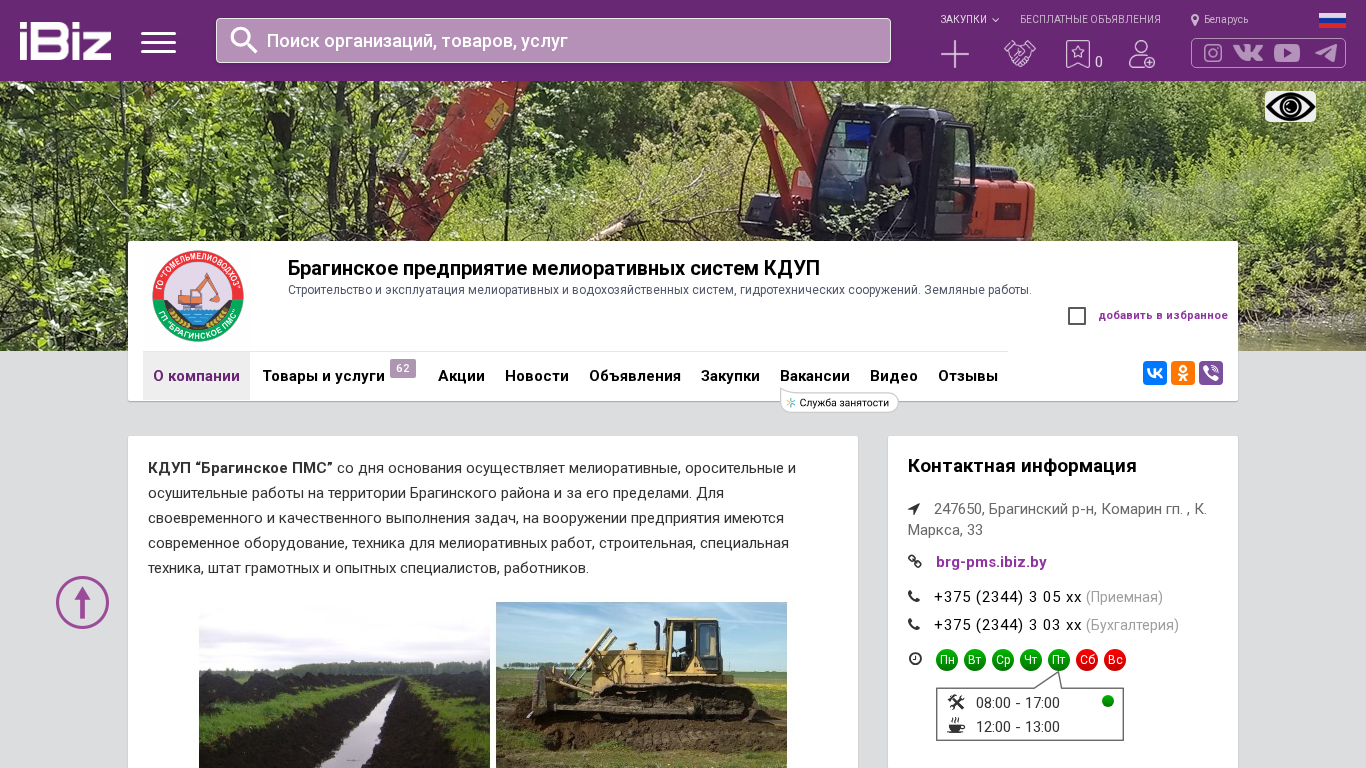Viewport: 1366px width, 768px height.
Task: Share the page via Viber button
Action: point(1211,373)
